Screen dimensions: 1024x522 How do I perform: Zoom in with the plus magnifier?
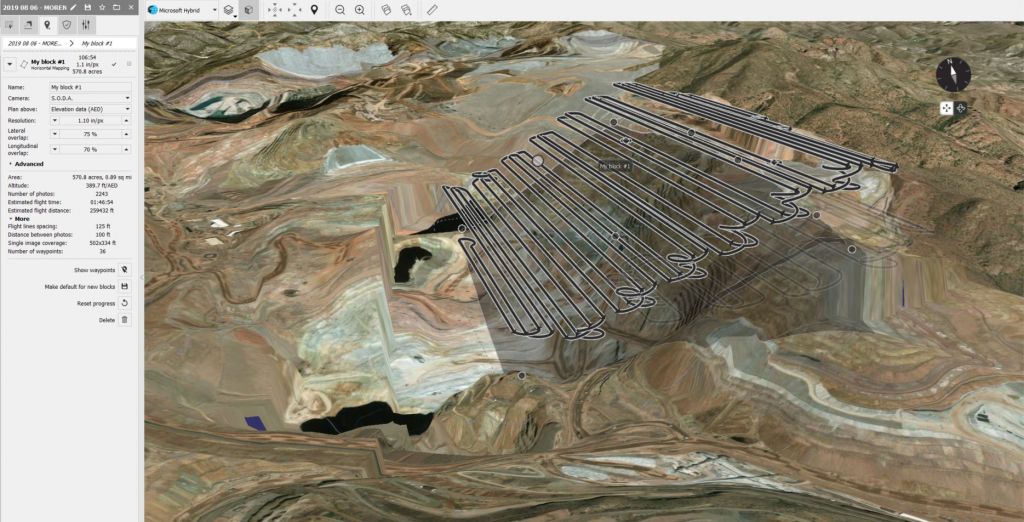[x=360, y=10]
